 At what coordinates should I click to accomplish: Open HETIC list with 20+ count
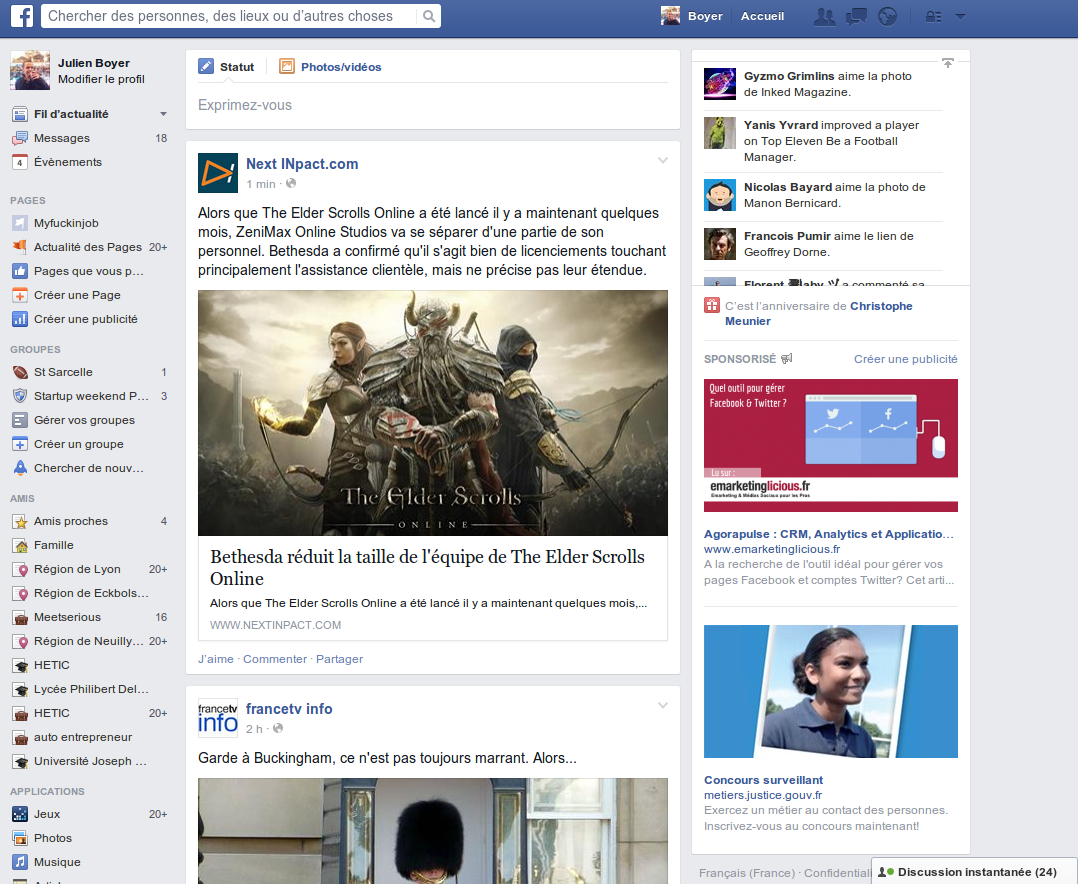(89, 714)
